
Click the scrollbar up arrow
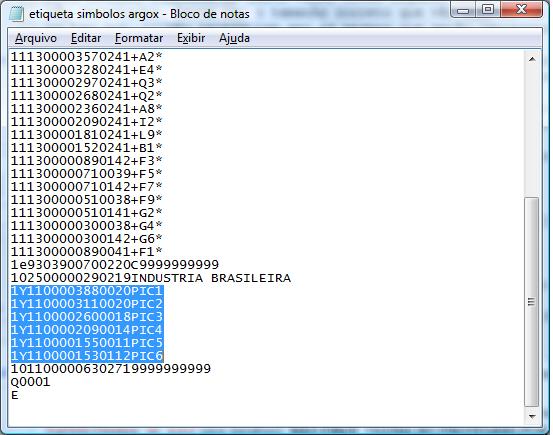click(x=532, y=59)
